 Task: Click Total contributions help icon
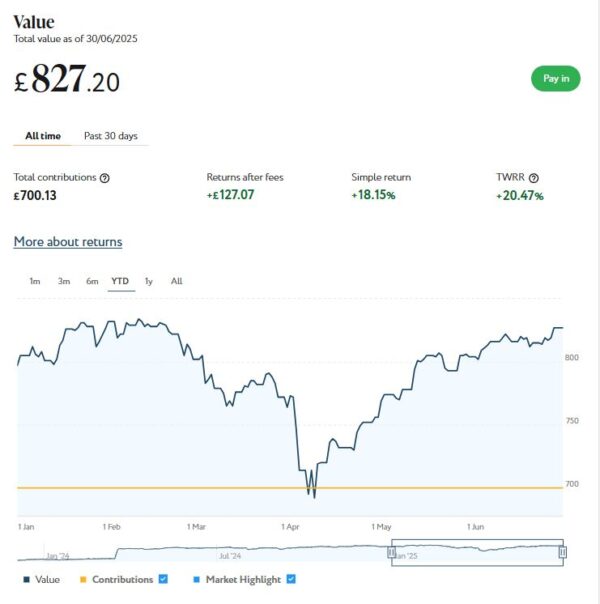point(105,178)
